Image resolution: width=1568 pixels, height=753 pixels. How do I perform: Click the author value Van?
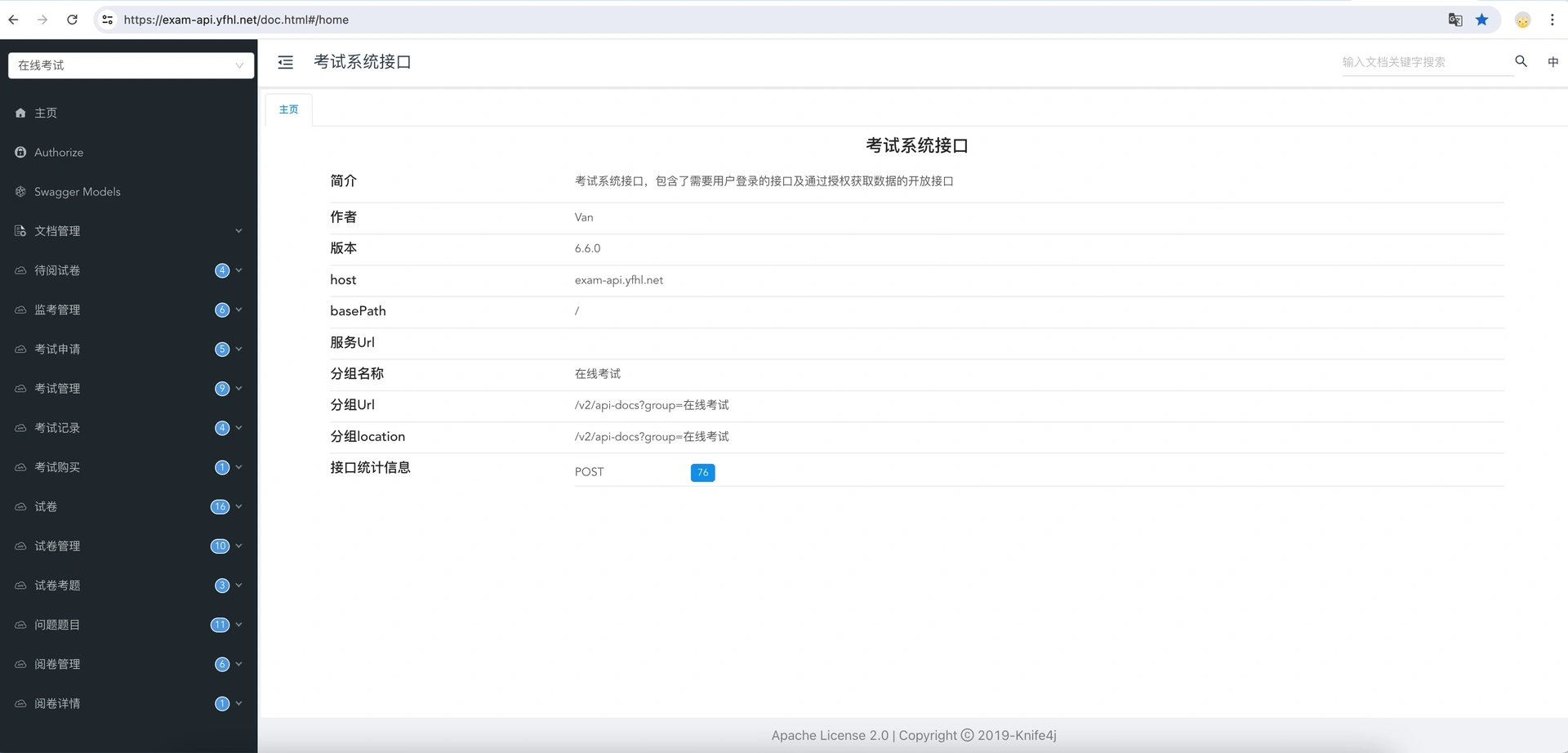point(584,217)
